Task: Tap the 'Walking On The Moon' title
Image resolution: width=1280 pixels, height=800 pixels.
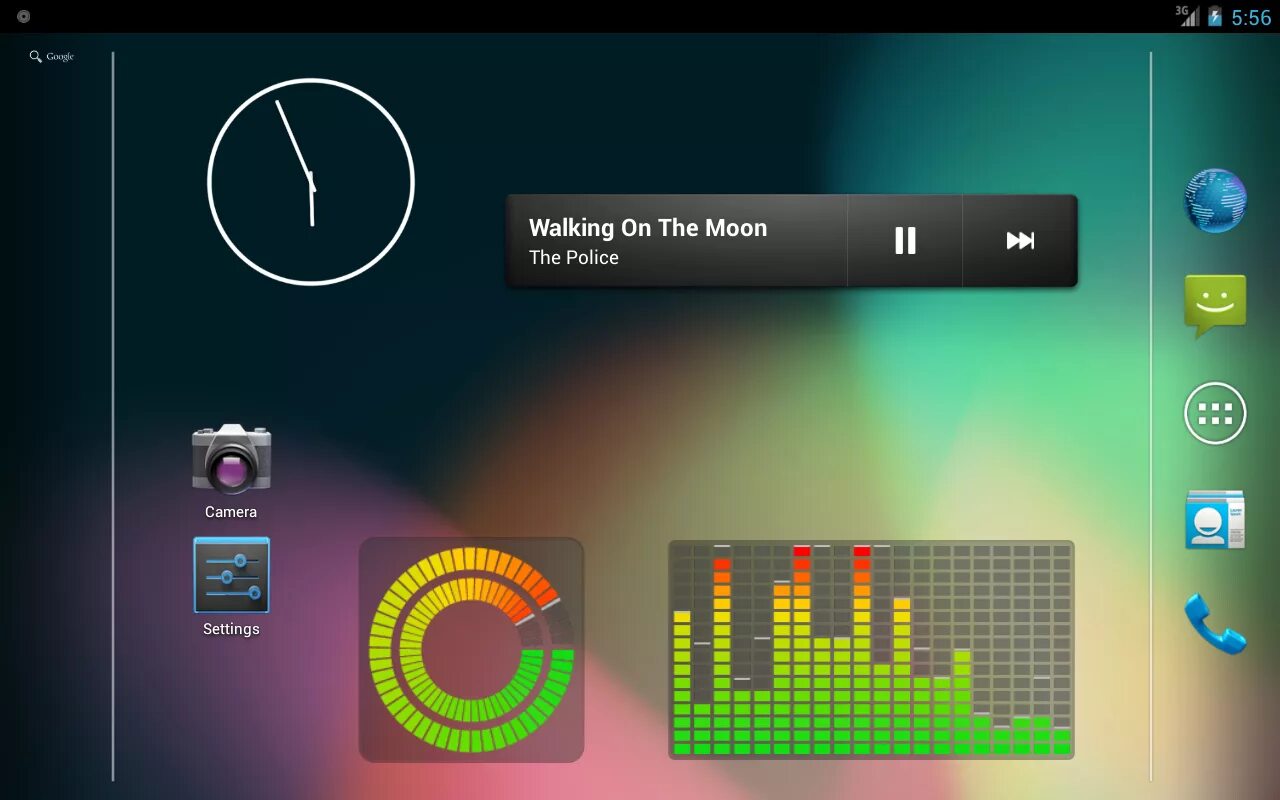Action: (648, 228)
